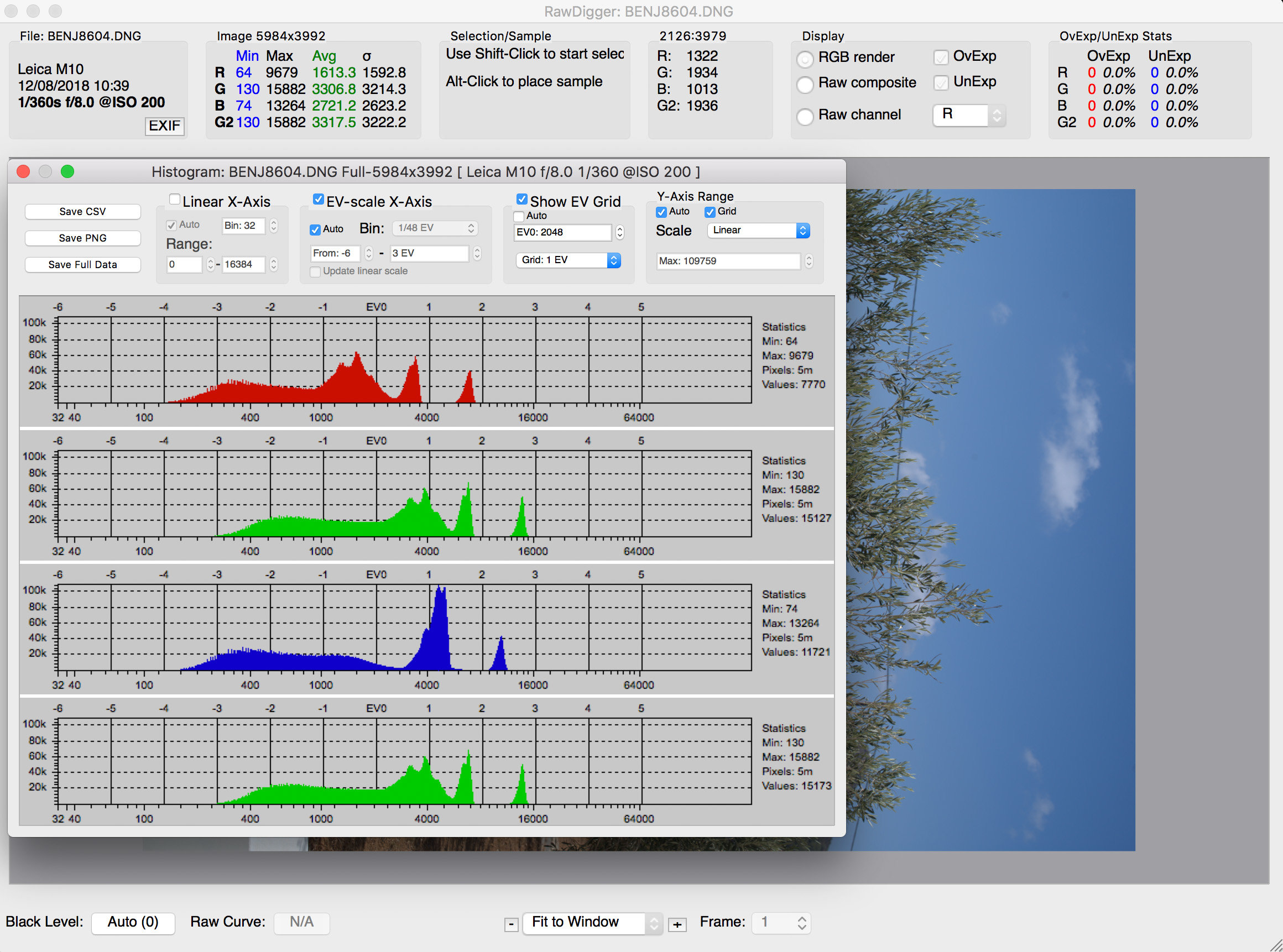The image size is (1283, 952).
Task: Open the Grid: 1 EV dropdown
Action: 568,260
